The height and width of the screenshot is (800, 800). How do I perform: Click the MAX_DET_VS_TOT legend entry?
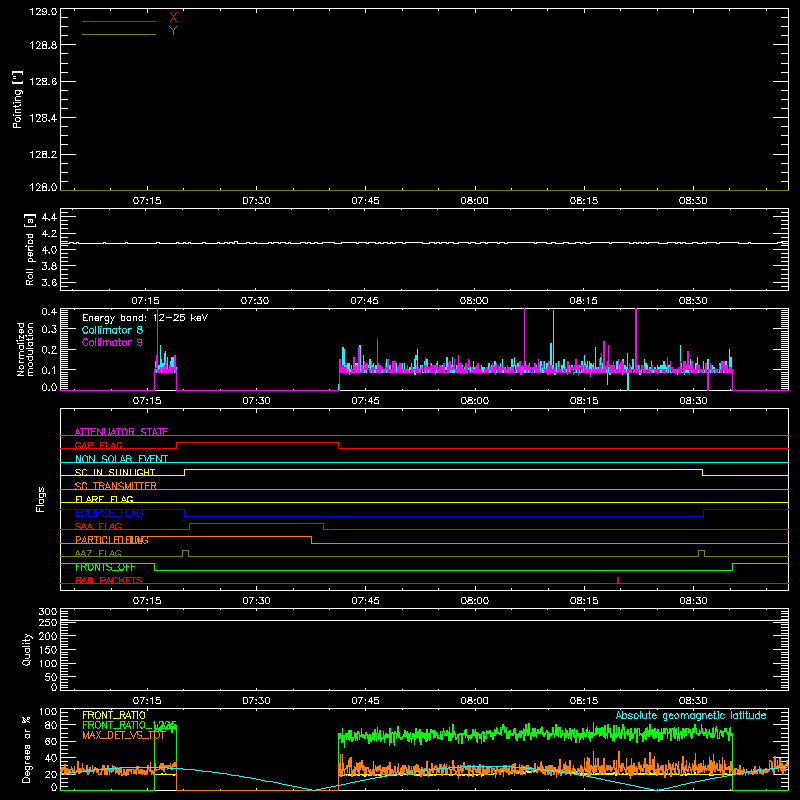pyautogui.click(x=124, y=735)
